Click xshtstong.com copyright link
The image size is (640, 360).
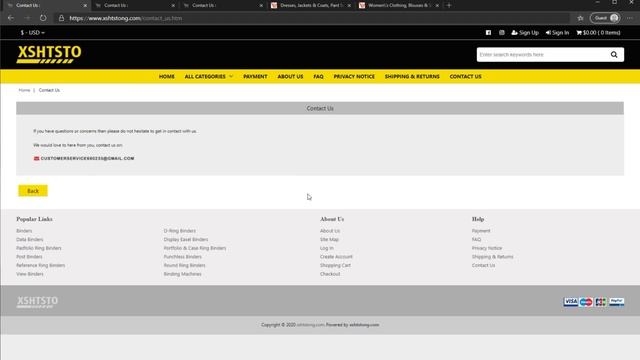310,325
